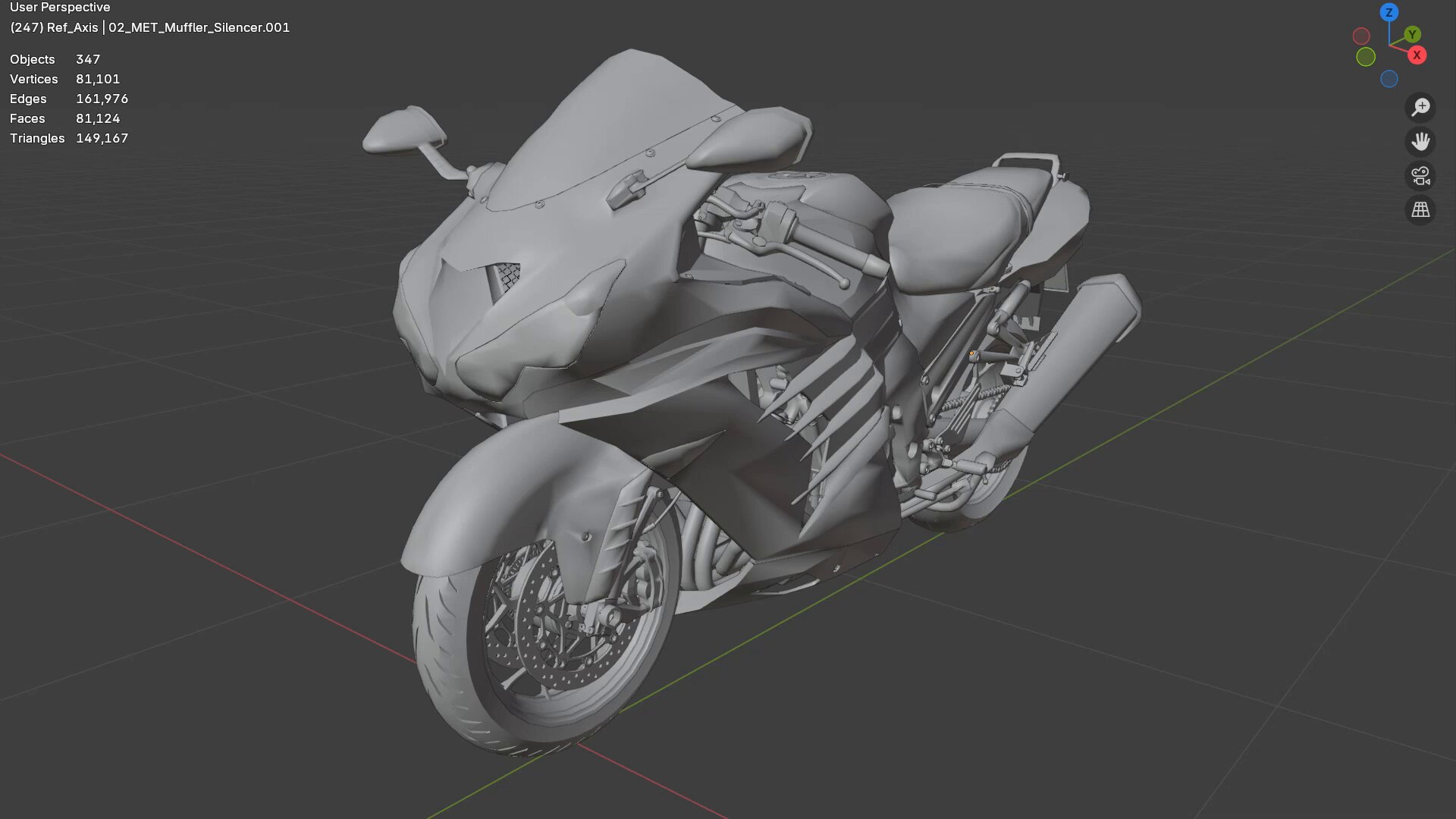1456x819 pixels.
Task: Click the negative Y axis circle (dark green)
Action: [1366, 57]
